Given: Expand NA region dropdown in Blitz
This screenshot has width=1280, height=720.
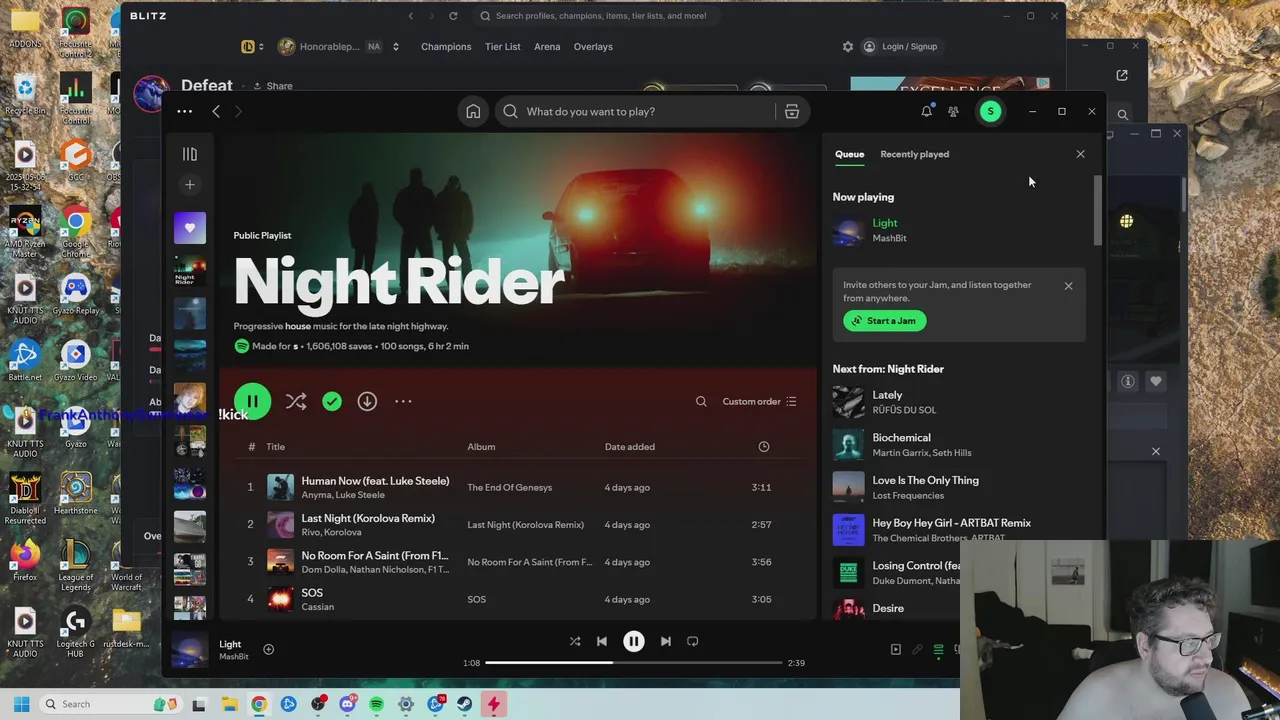Looking at the screenshot, I should pos(395,47).
